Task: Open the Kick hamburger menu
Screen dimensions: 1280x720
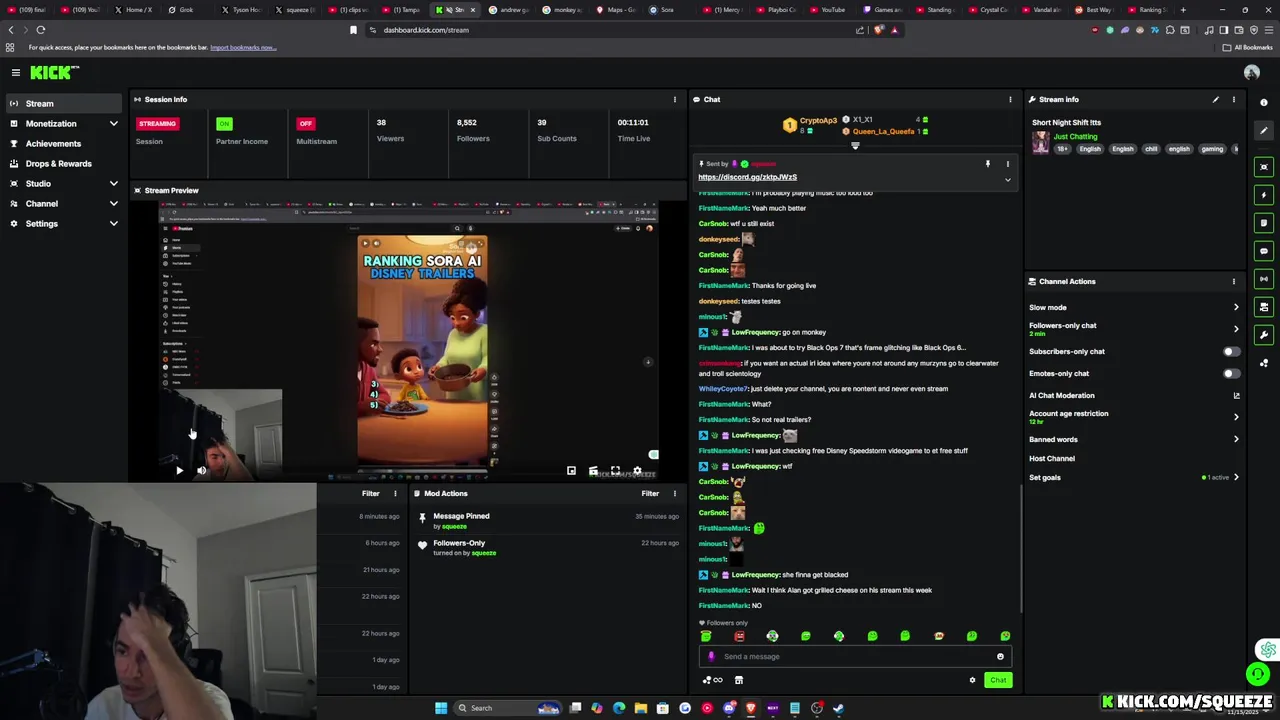Action: 16,72
